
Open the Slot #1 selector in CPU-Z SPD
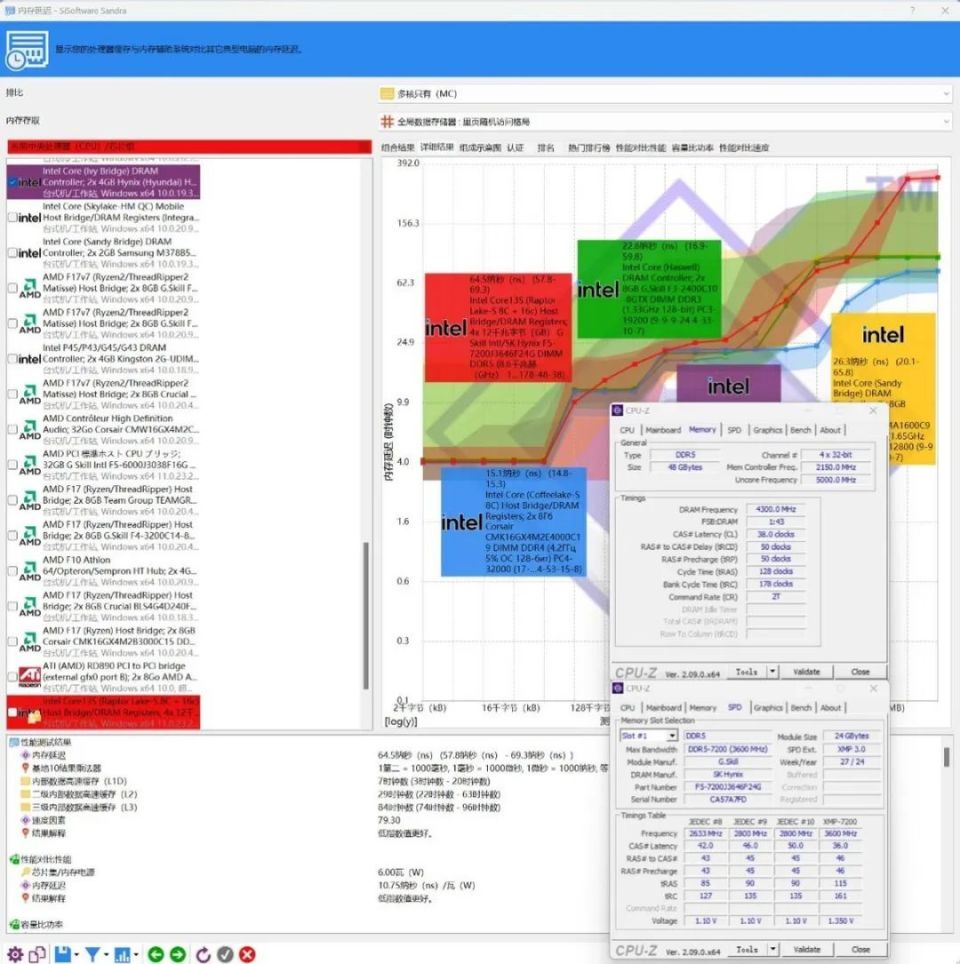(x=649, y=735)
